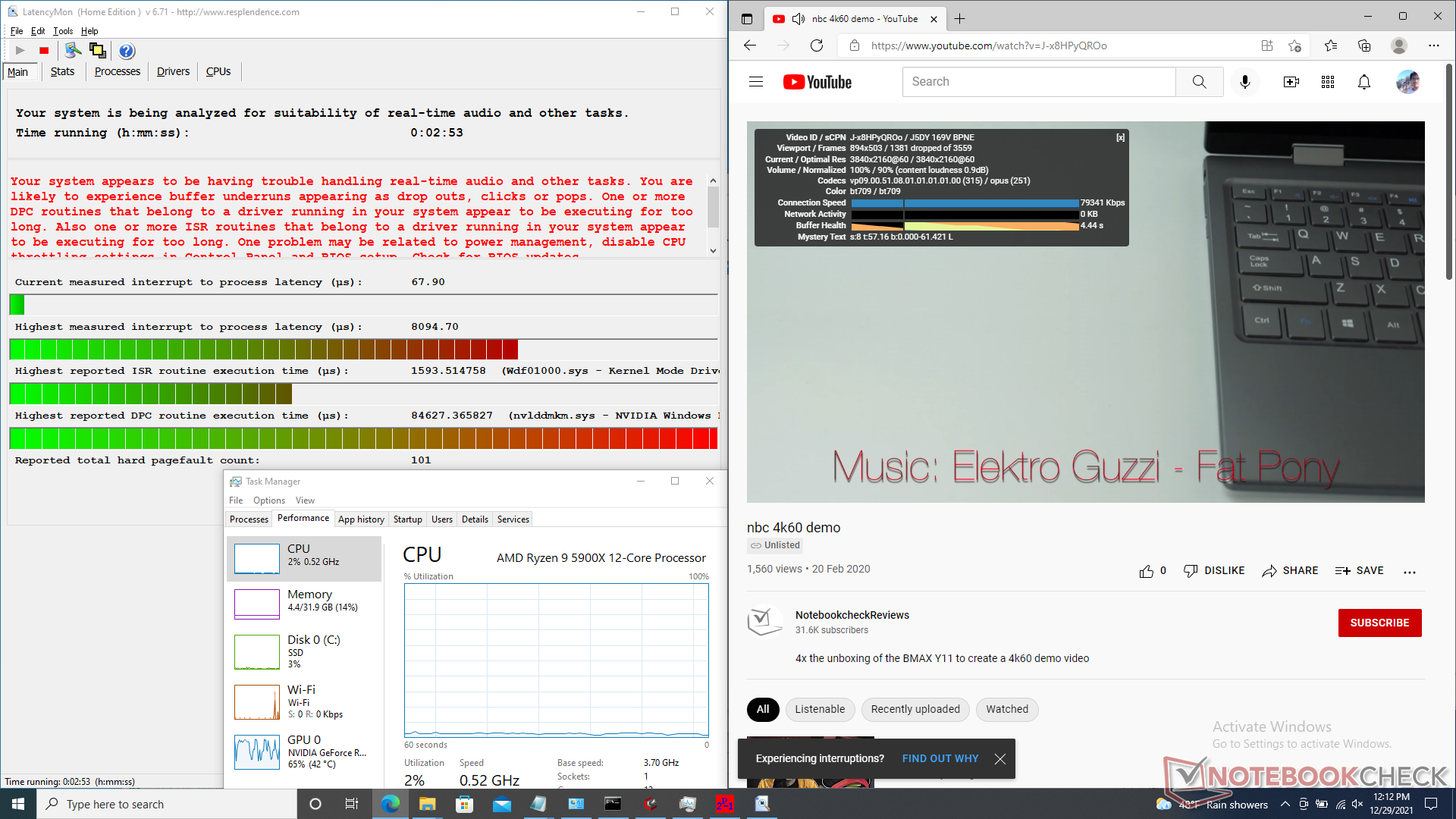Click the blue help question mark icon
1456x819 pixels.
pos(127,51)
